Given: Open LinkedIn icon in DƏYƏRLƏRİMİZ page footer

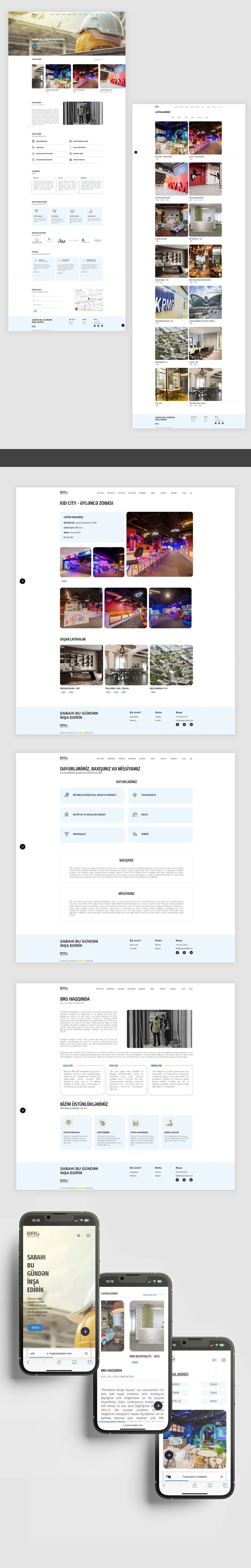Looking at the screenshot, I should pos(191,953).
